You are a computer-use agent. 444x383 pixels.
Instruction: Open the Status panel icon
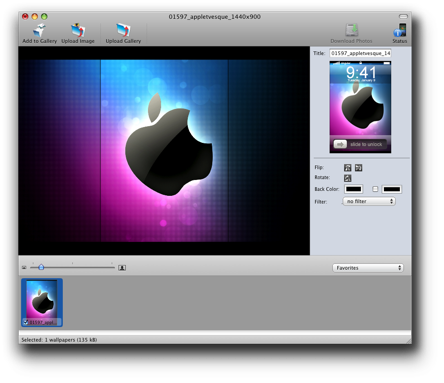[399, 33]
